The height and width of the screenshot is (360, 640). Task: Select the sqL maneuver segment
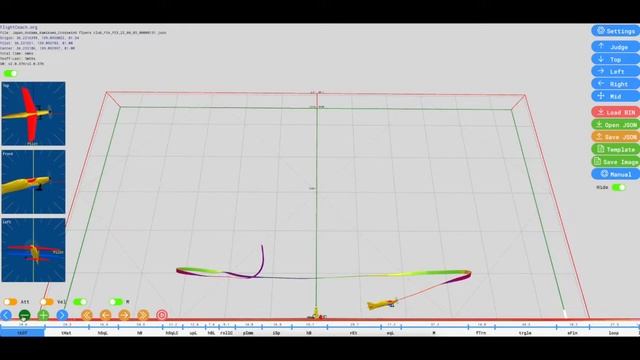pyautogui.click(x=391, y=333)
